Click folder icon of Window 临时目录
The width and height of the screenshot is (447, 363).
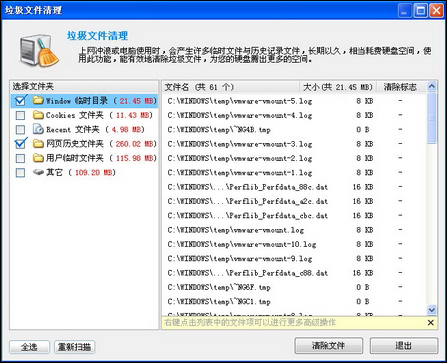38,100
